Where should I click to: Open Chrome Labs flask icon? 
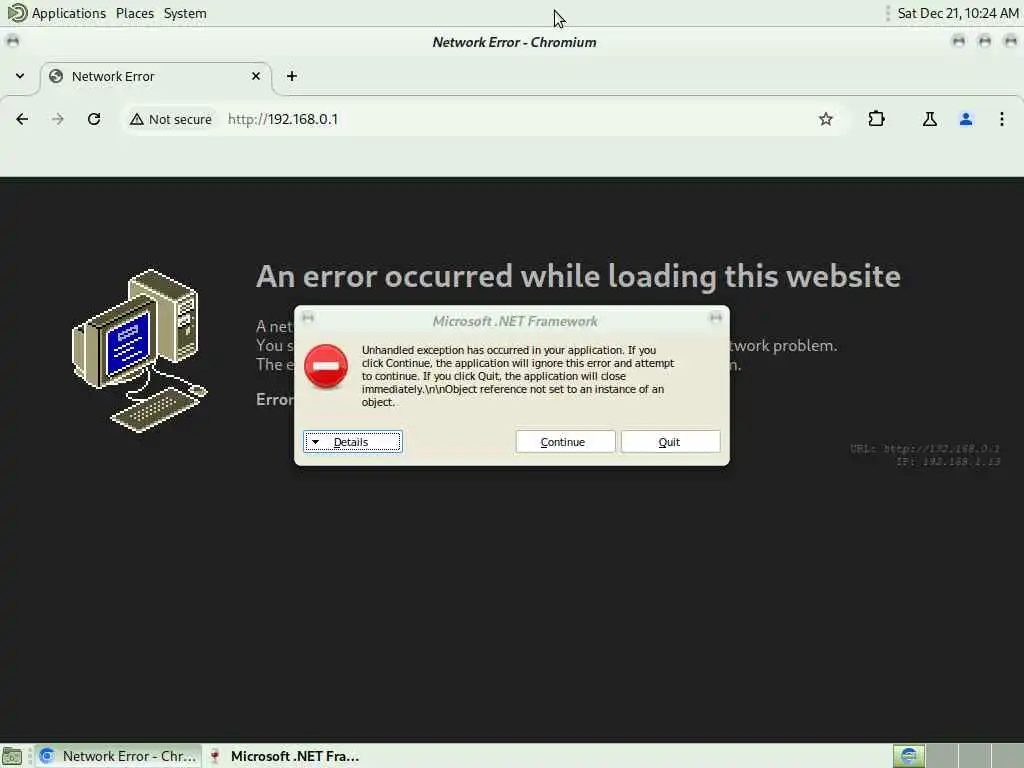[x=929, y=119]
